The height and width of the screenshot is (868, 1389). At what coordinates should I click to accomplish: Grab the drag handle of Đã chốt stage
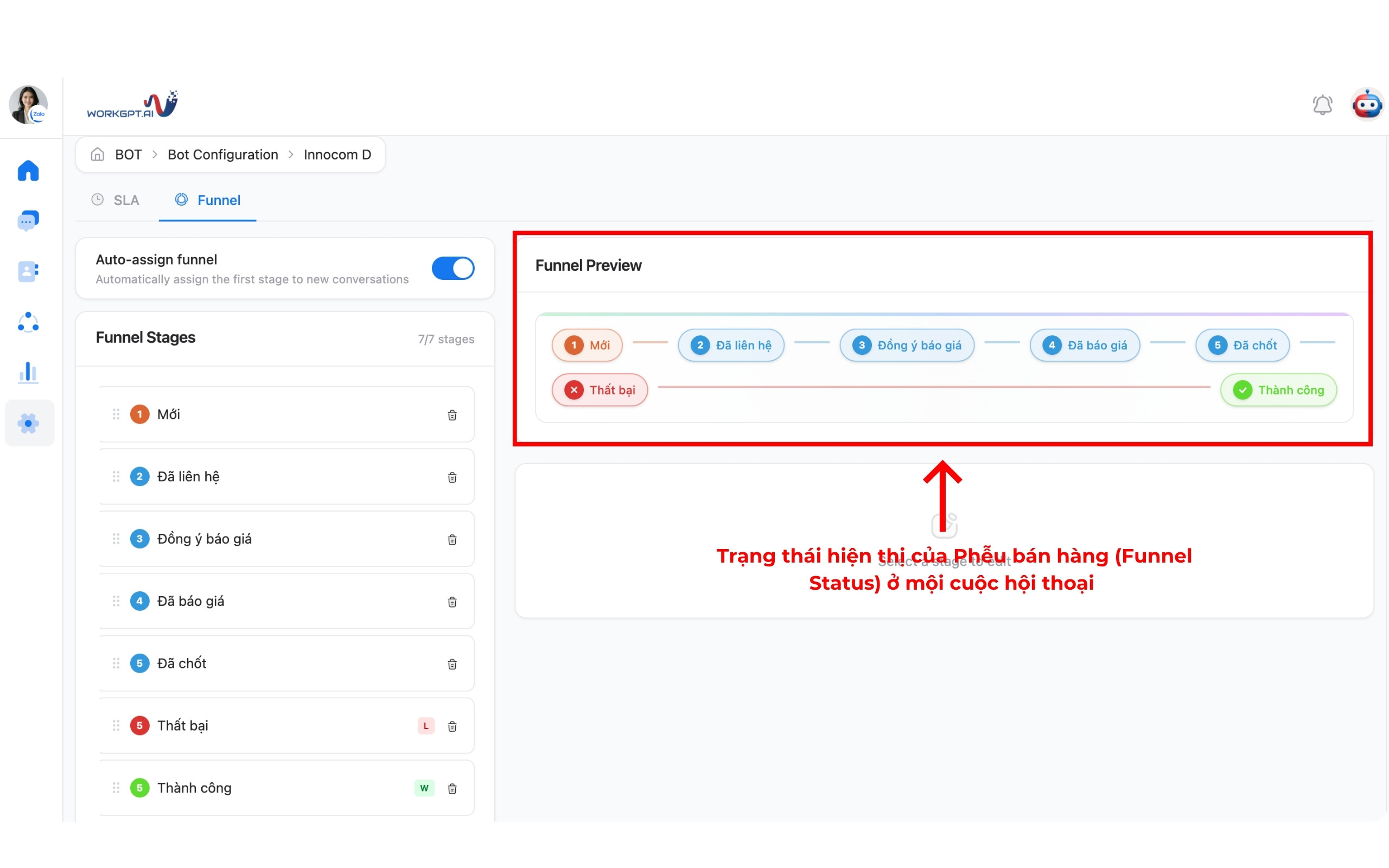116,663
